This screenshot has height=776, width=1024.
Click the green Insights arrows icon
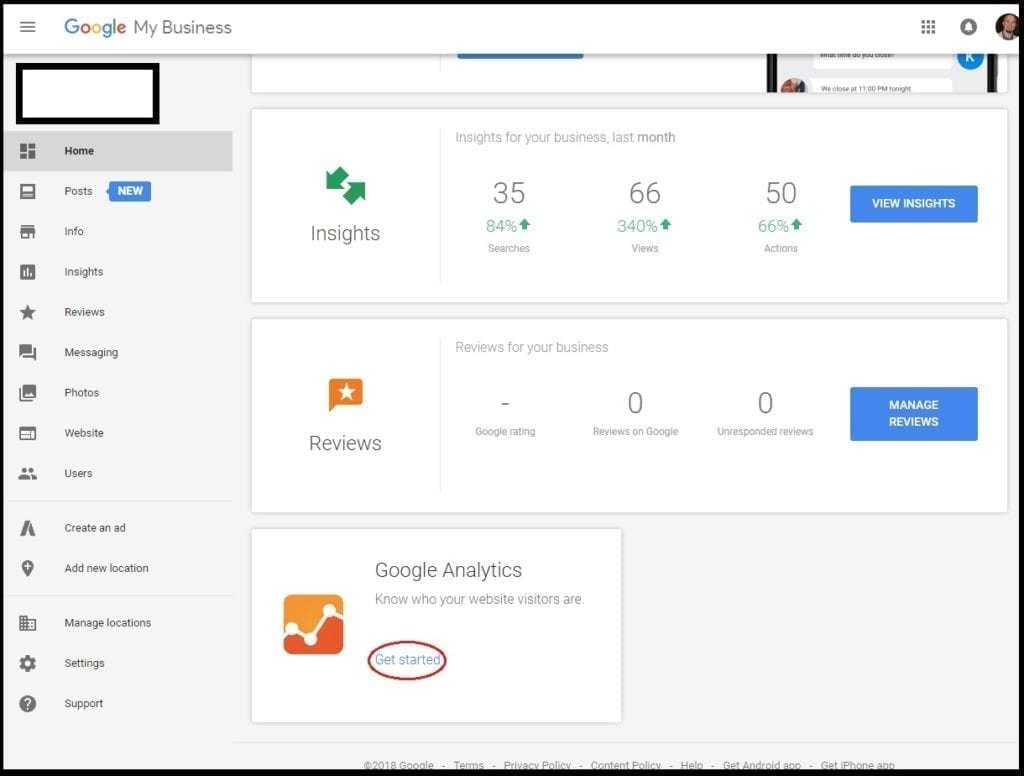[345, 186]
